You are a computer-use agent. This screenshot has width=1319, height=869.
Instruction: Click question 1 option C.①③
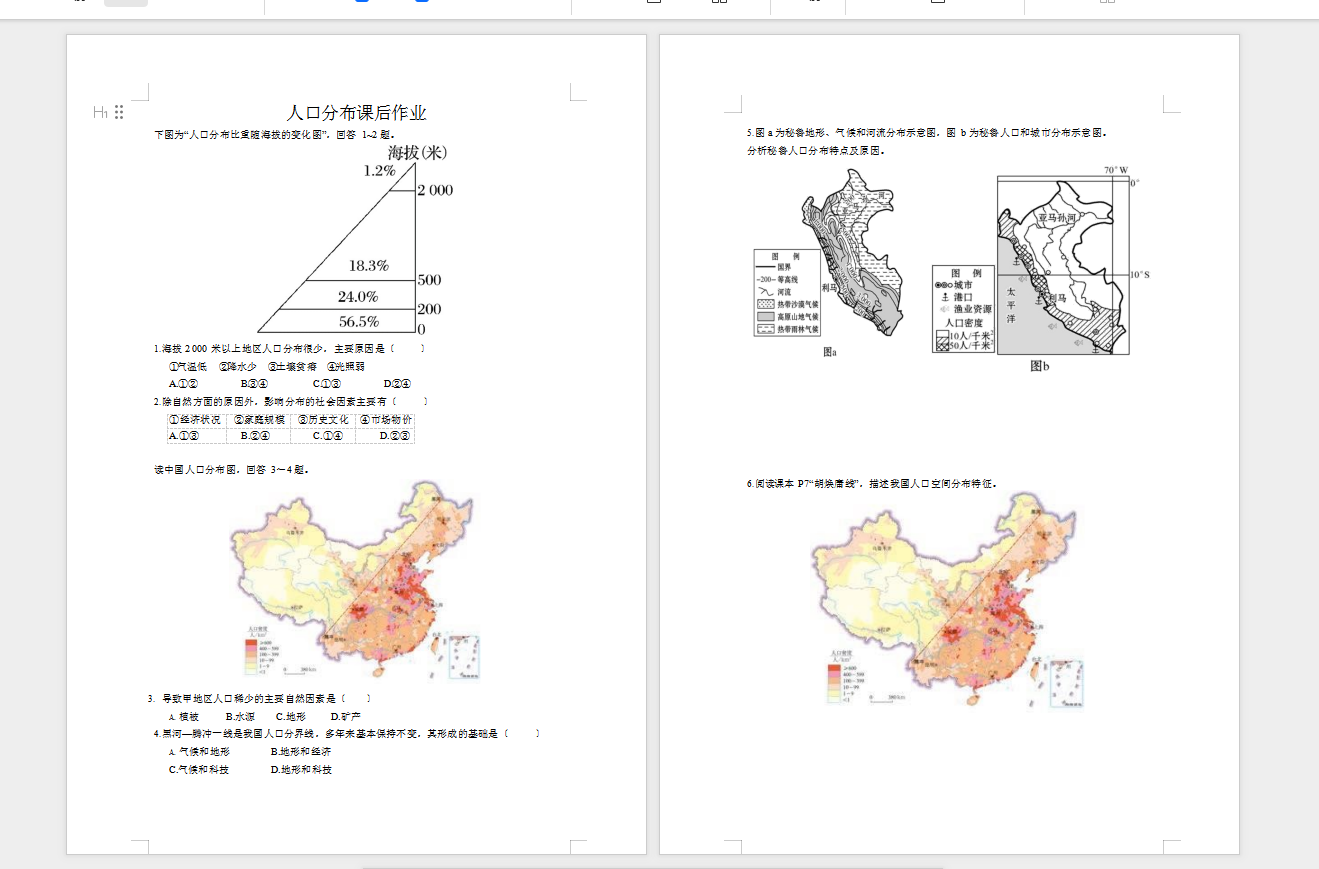point(326,383)
